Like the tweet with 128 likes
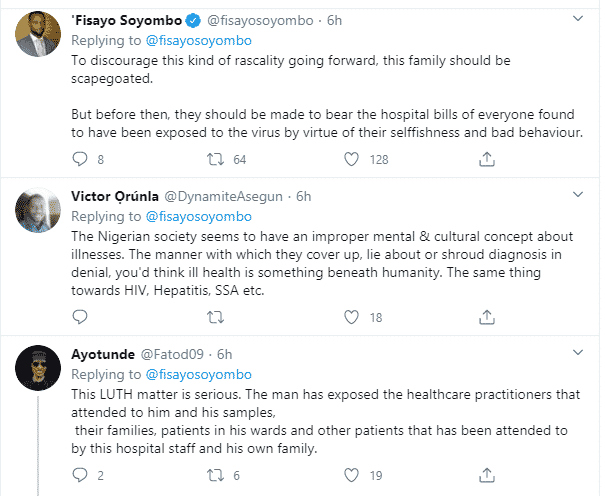The height and width of the screenshot is (496, 605). point(350,158)
